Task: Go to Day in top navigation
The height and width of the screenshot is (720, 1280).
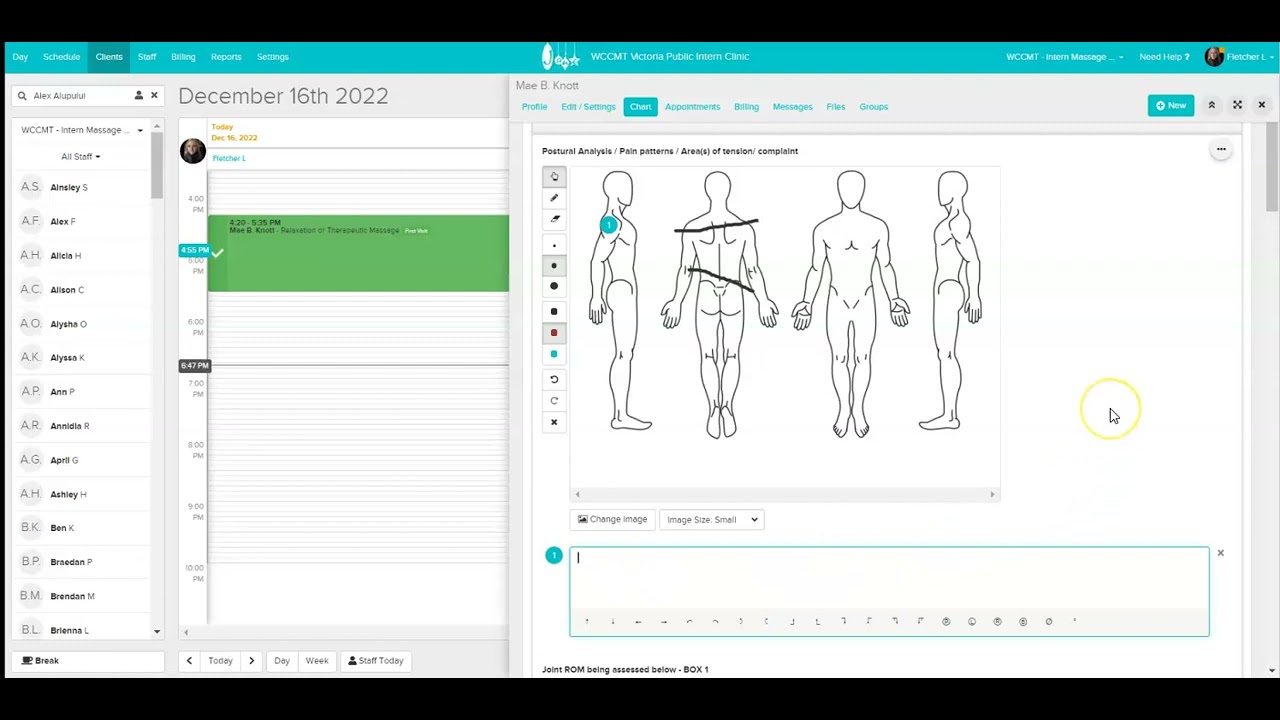Action: [x=20, y=57]
